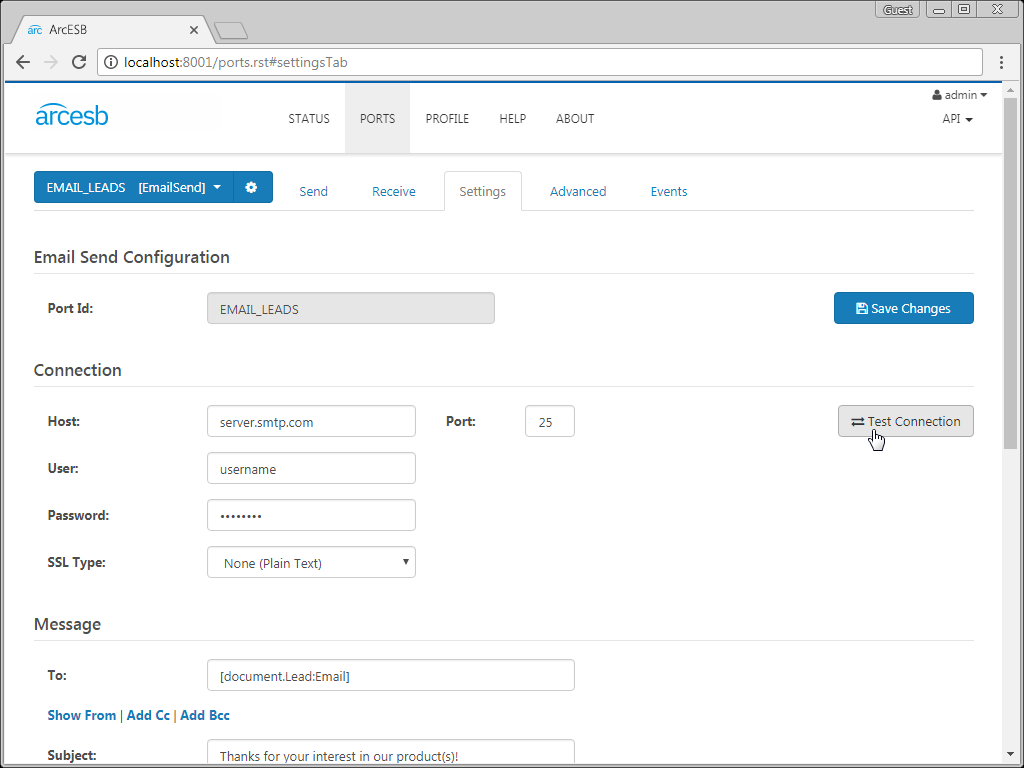Click the Save Changes button
This screenshot has width=1024, height=768.
click(x=904, y=308)
